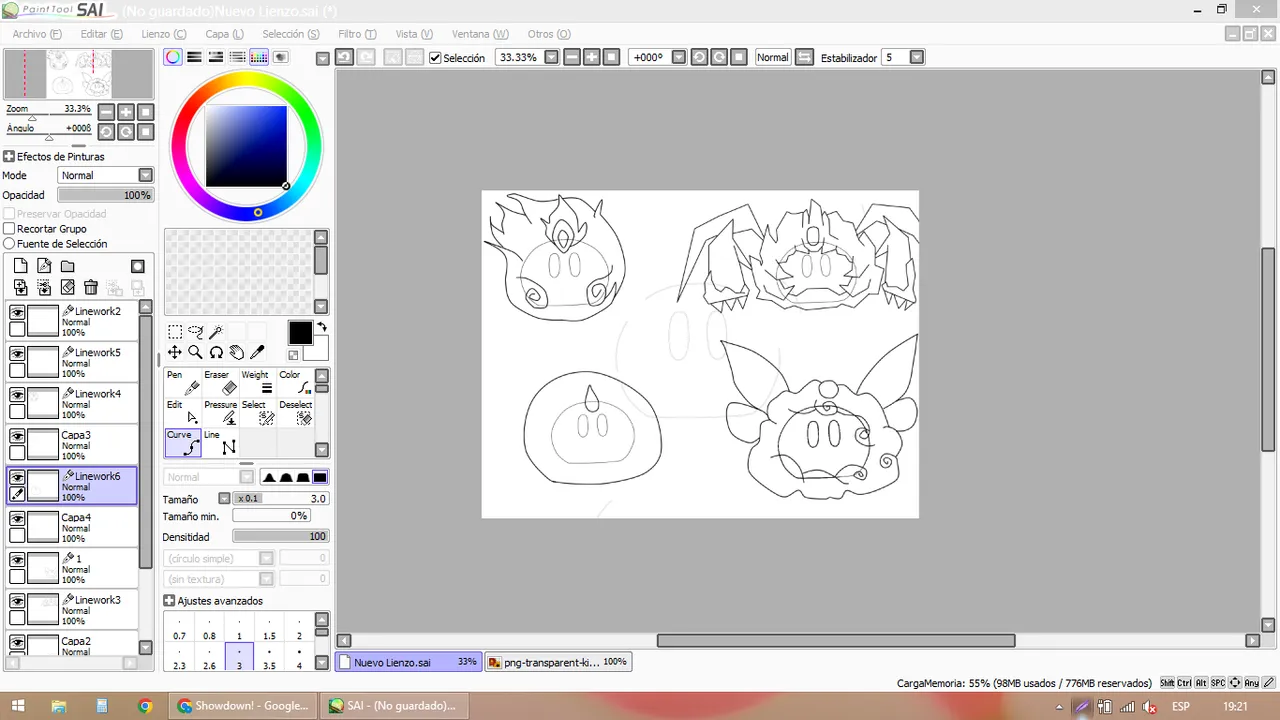Image resolution: width=1280 pixels, height=720 pixels.
Task: Open the Filtro menu
Action: click(x=357, y=34)
